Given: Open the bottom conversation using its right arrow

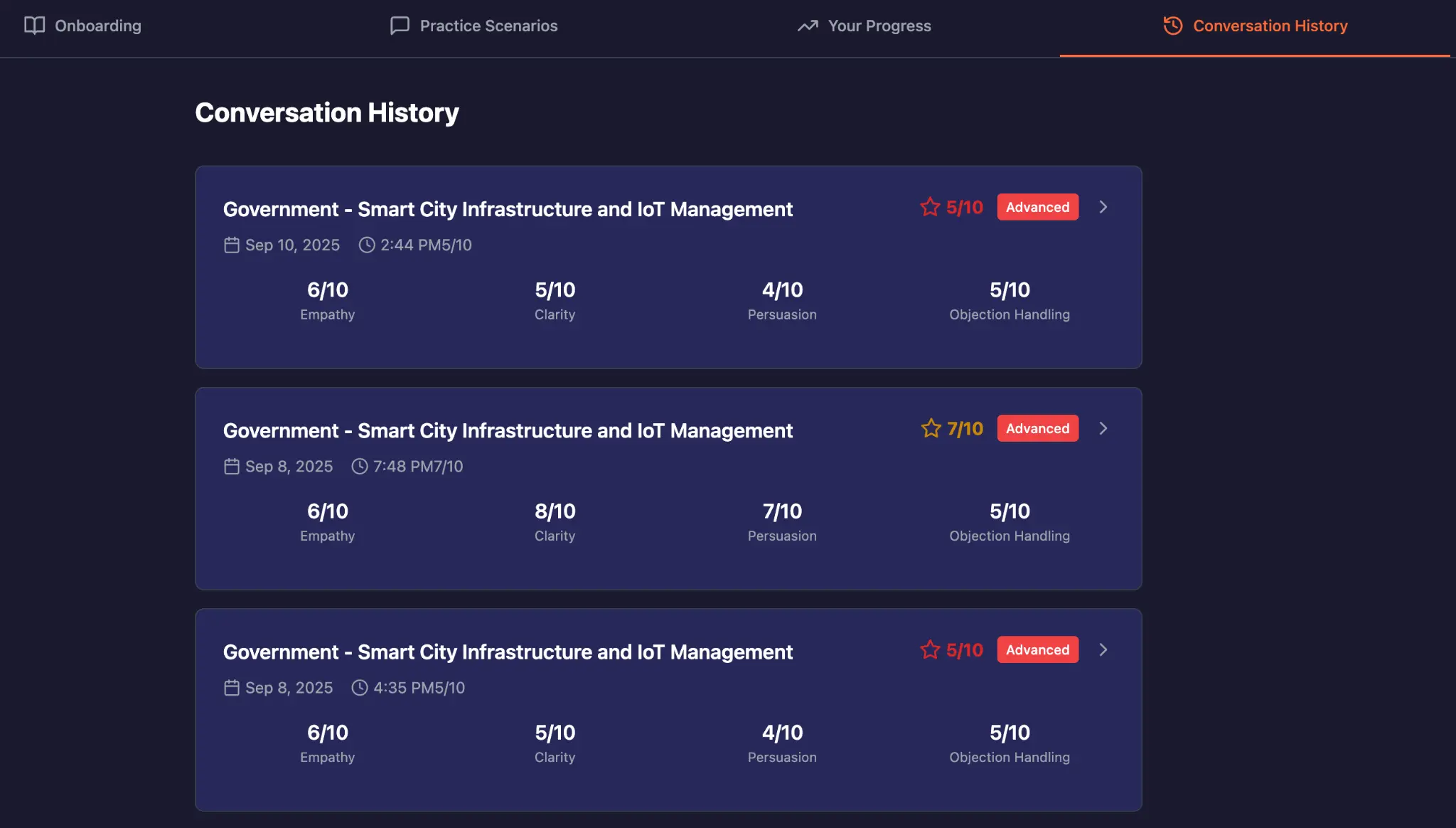Looking at the screenshot, I should tap(1104, 649).
